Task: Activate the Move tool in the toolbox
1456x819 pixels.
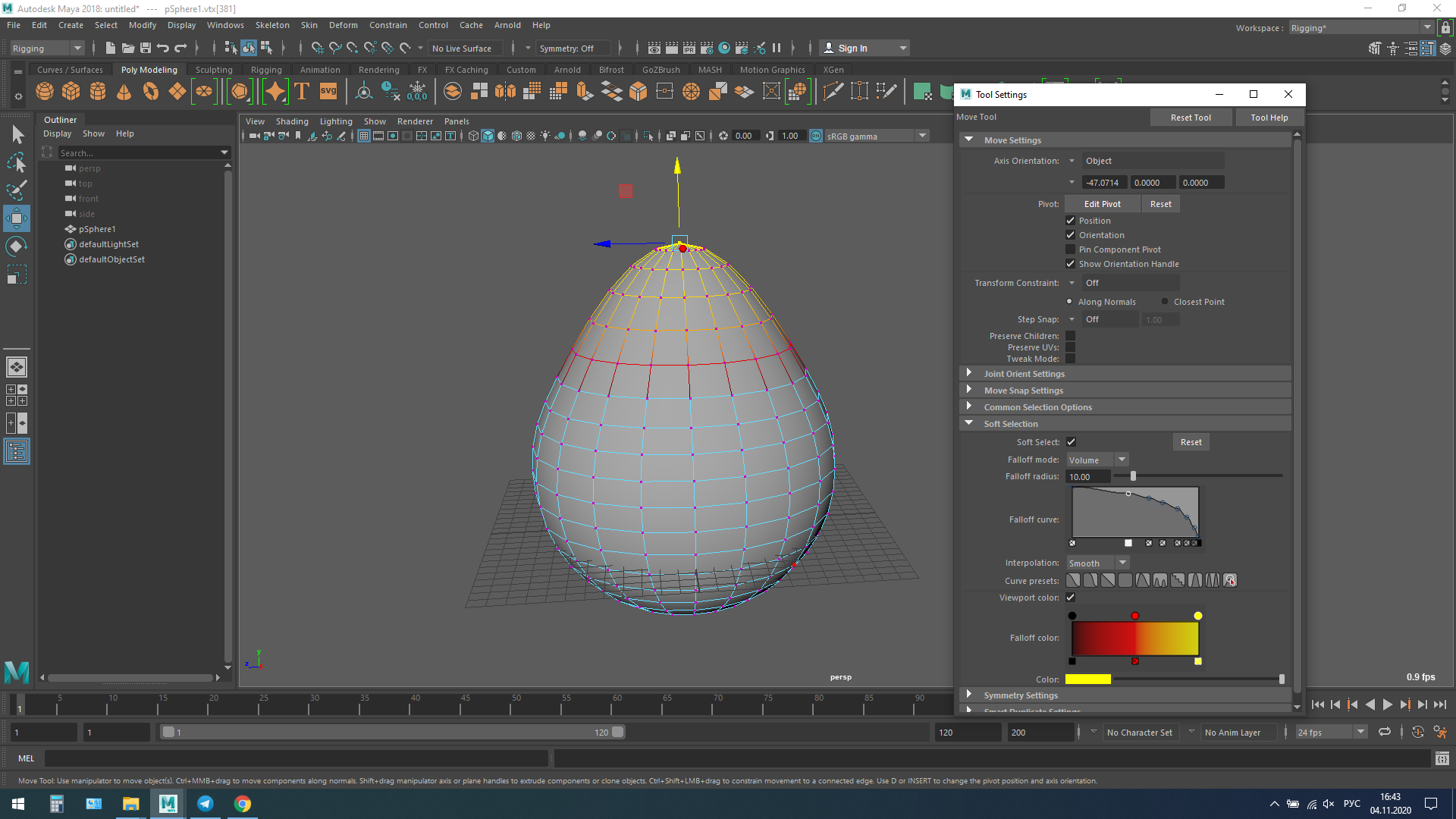Action: tap(17, 218)
